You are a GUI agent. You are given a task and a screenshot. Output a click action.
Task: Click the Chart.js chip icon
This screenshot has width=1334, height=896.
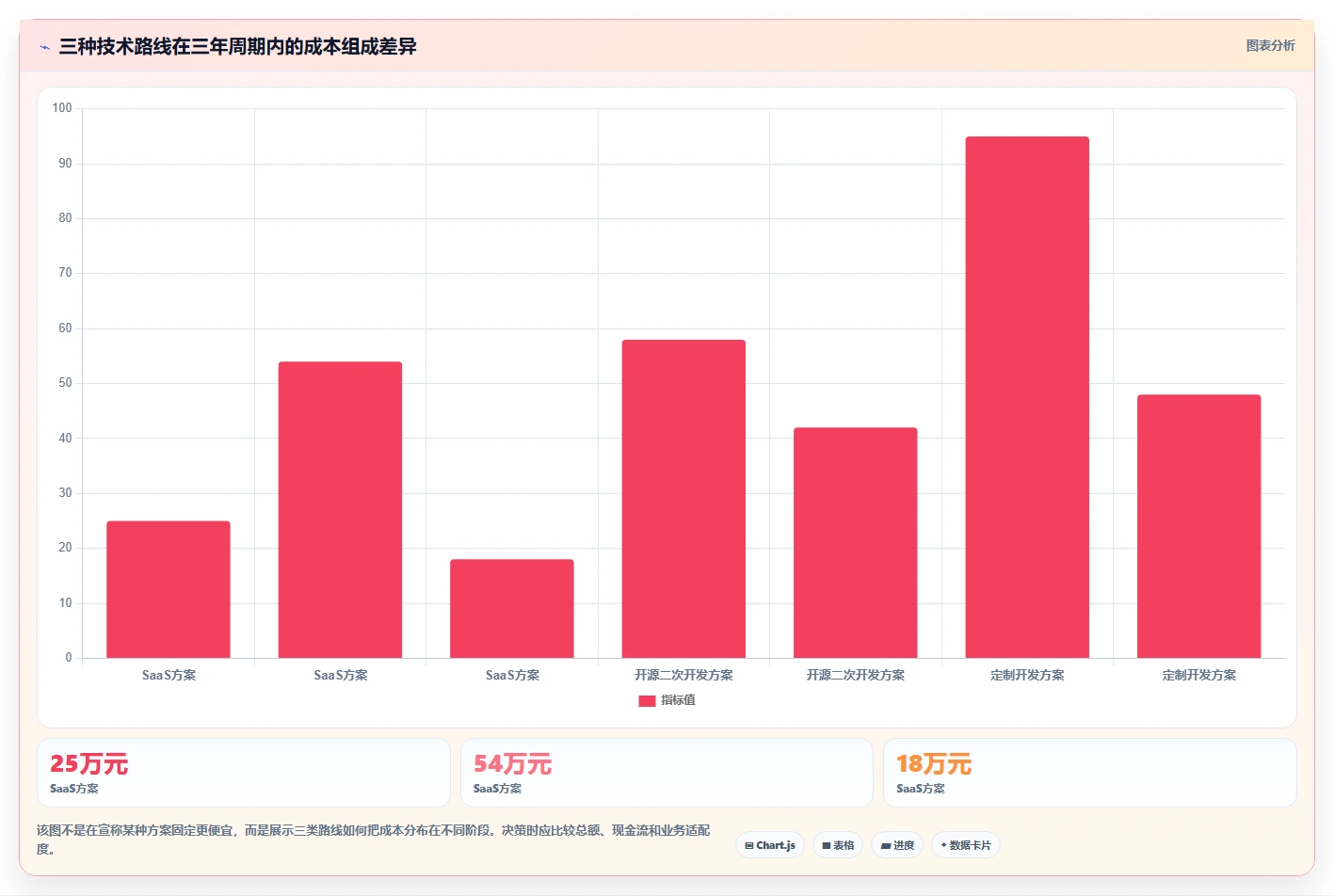[x=749, y=845]
